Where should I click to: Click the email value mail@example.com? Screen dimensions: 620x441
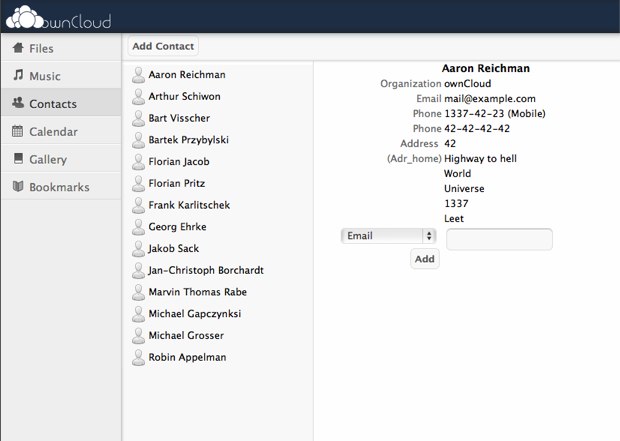pos(490,99)
